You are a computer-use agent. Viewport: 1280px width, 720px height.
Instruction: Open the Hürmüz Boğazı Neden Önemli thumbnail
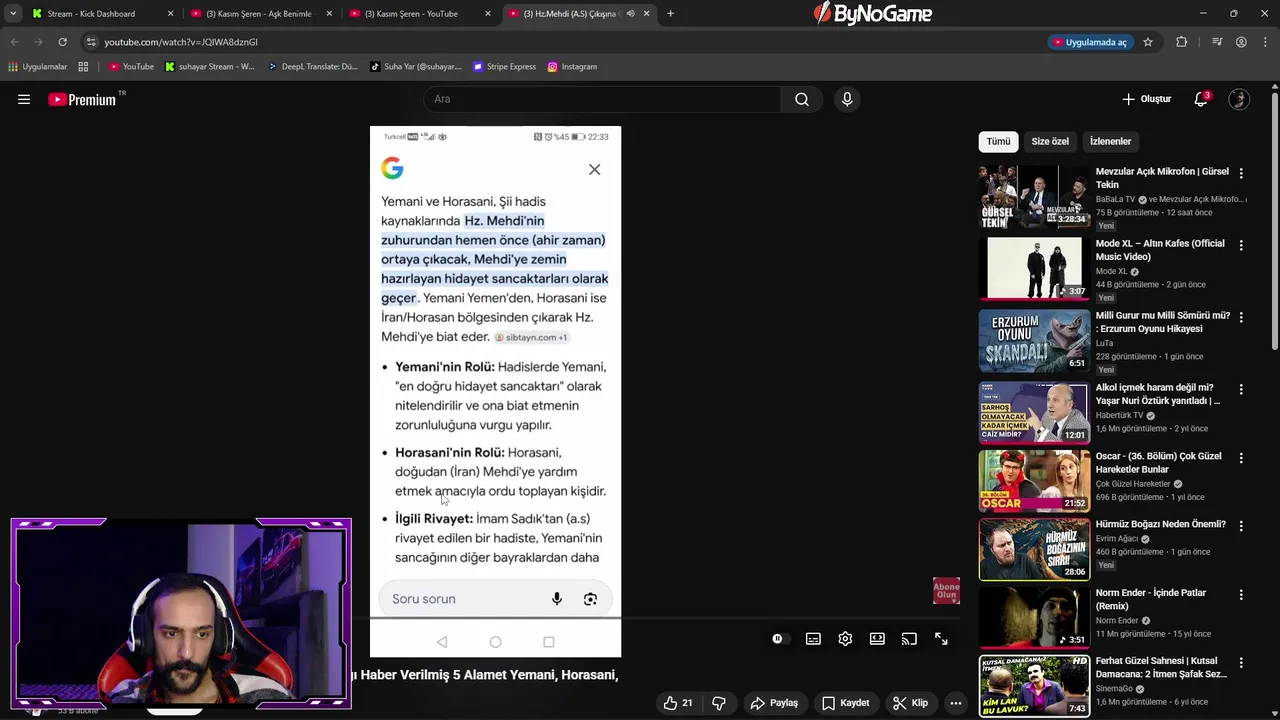pos(1034,549)
